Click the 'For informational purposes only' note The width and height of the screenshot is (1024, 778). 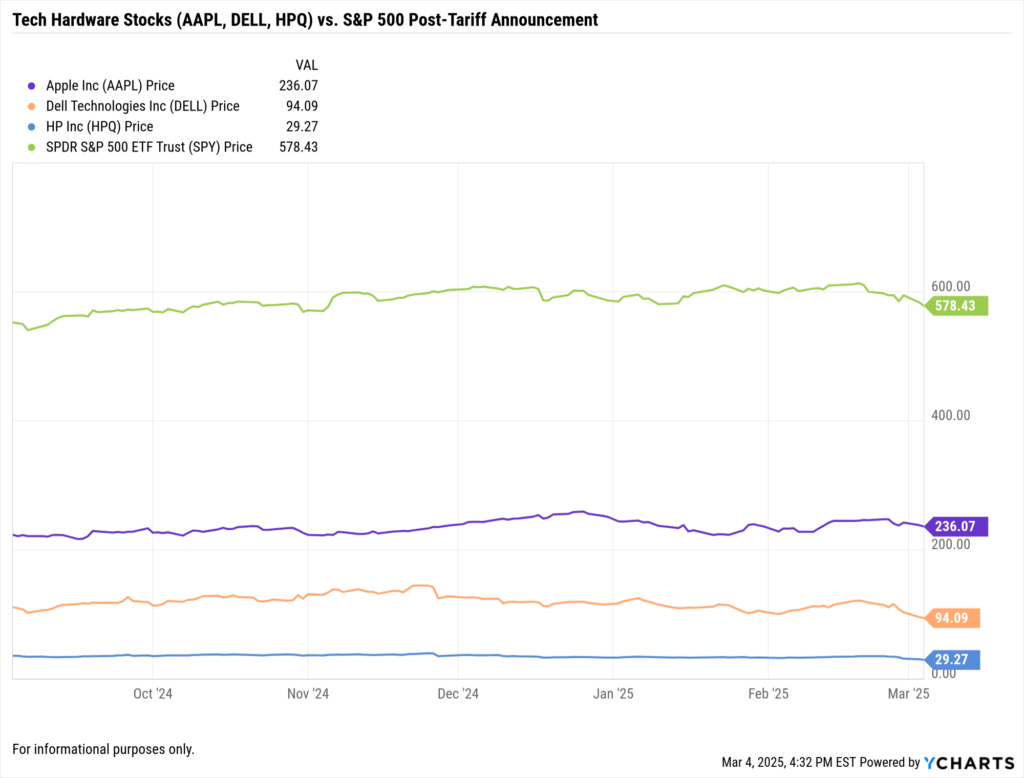103,749
